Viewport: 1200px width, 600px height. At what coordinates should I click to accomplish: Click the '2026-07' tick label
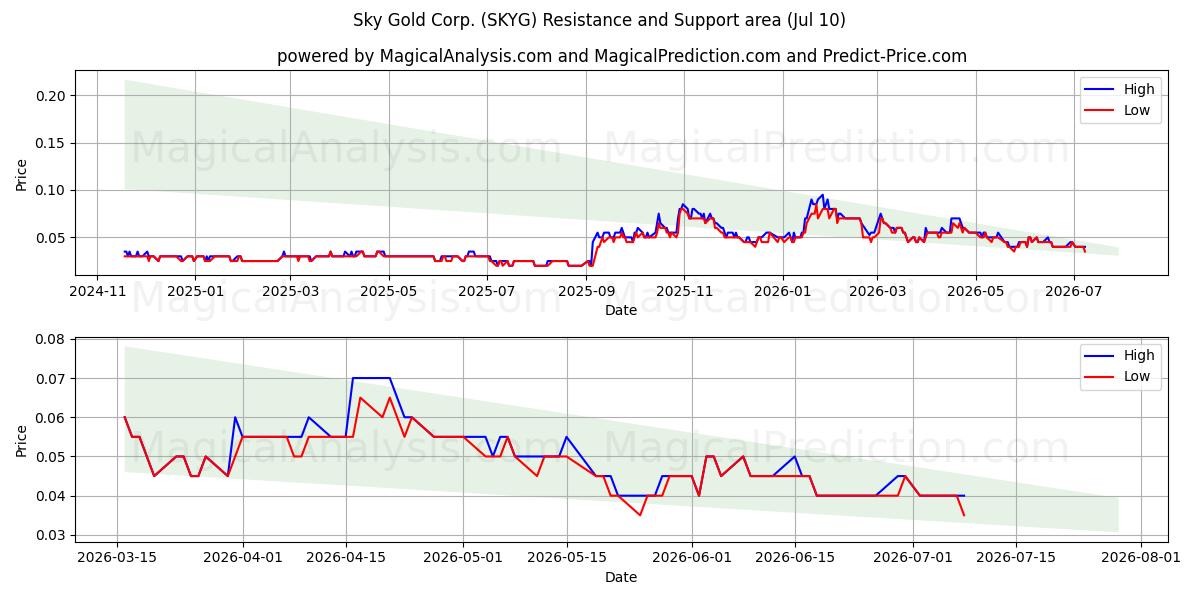pyautogui.click(x=1073, y=291)
